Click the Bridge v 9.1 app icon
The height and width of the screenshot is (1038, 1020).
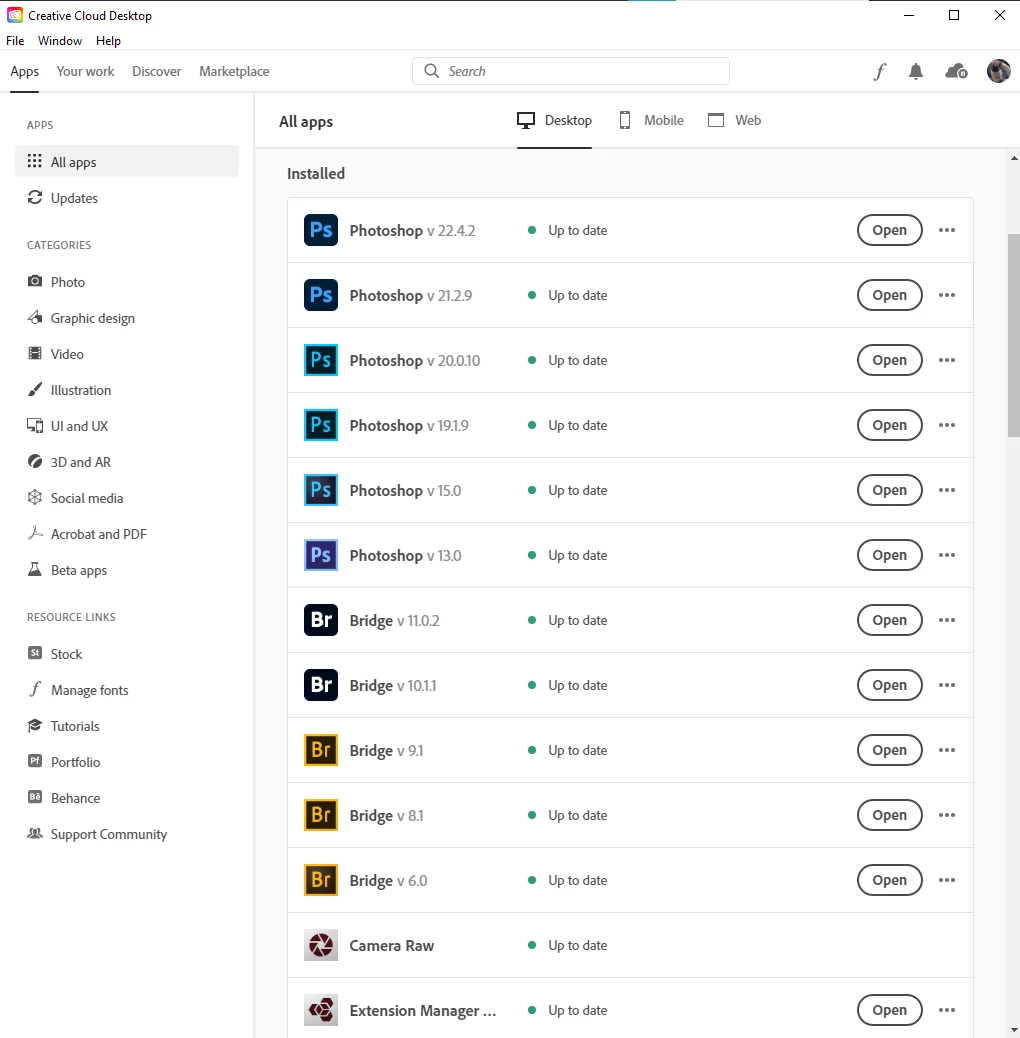point(321,750)
